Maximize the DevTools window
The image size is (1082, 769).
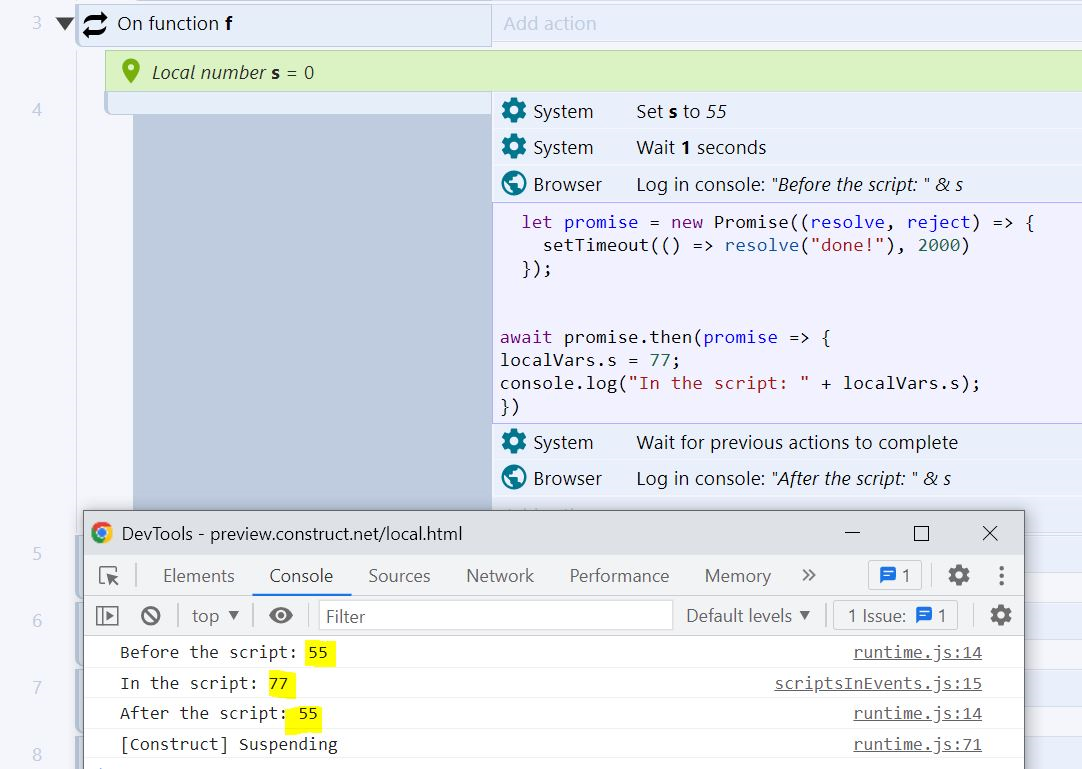(921, 533)
